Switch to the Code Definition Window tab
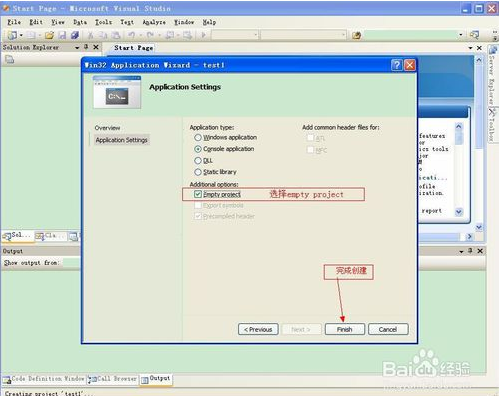This screenshot has height=396, width=500. 44,379
